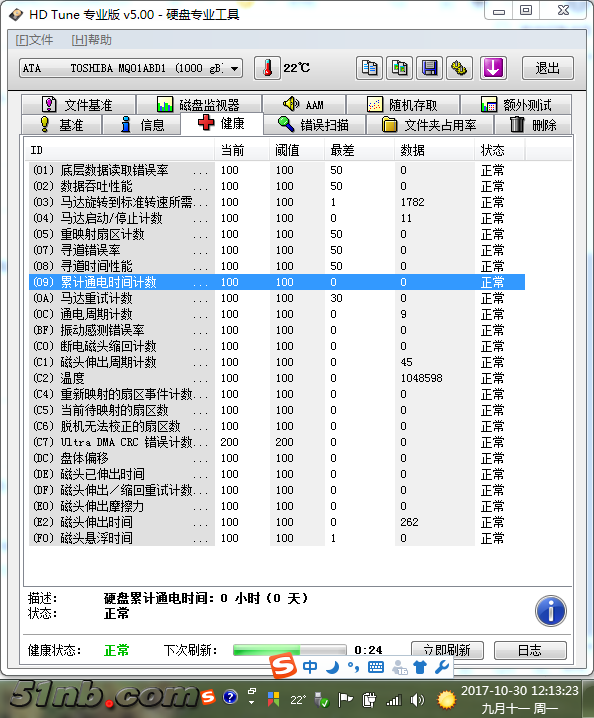Open the taskbar clock showing 2017-10-30

[x=519, y=700]
